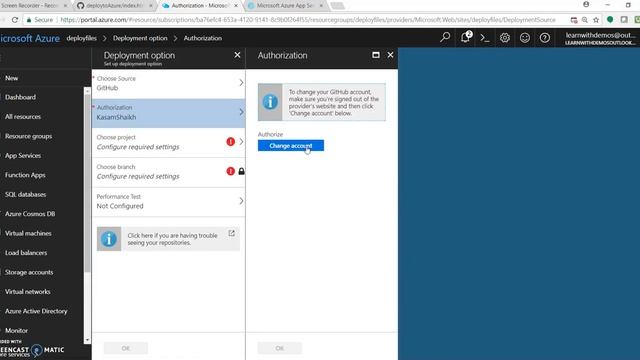
Task: Bookmark page with the star icon
Action: tap(596, 20)
